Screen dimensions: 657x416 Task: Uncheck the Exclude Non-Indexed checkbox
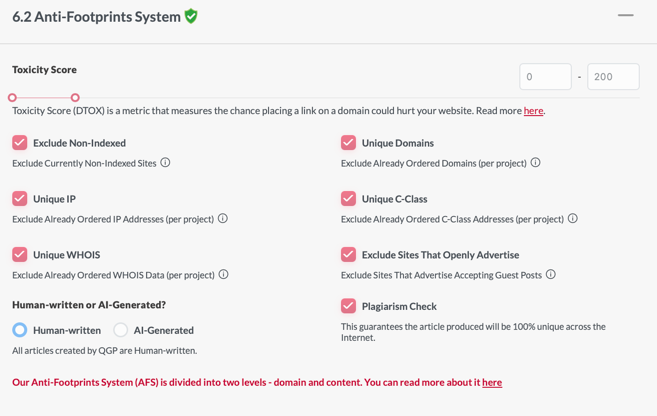(x=20, y=142)
